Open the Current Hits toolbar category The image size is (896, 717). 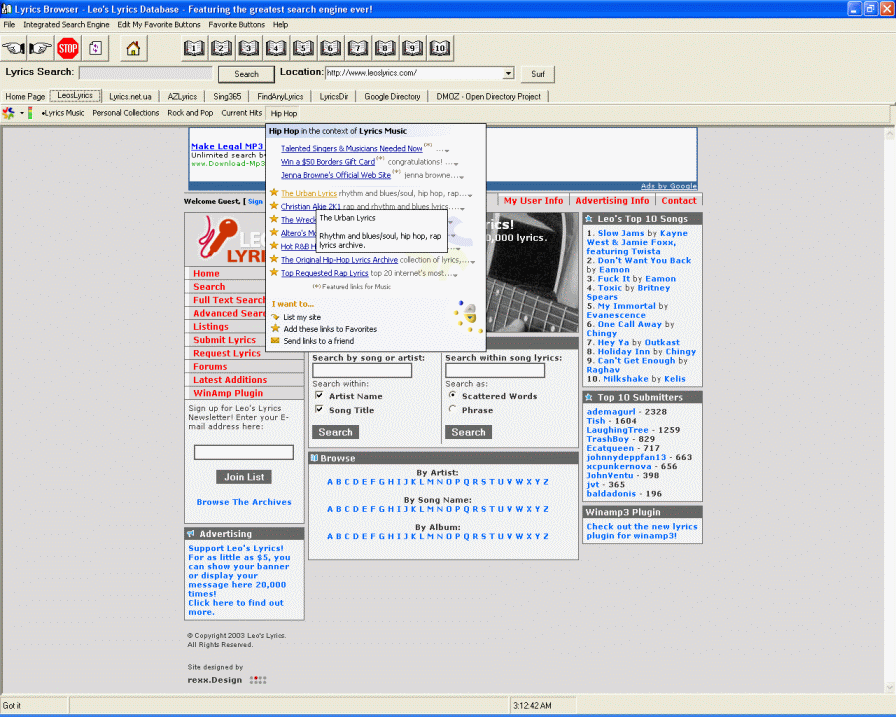(242, 113)
